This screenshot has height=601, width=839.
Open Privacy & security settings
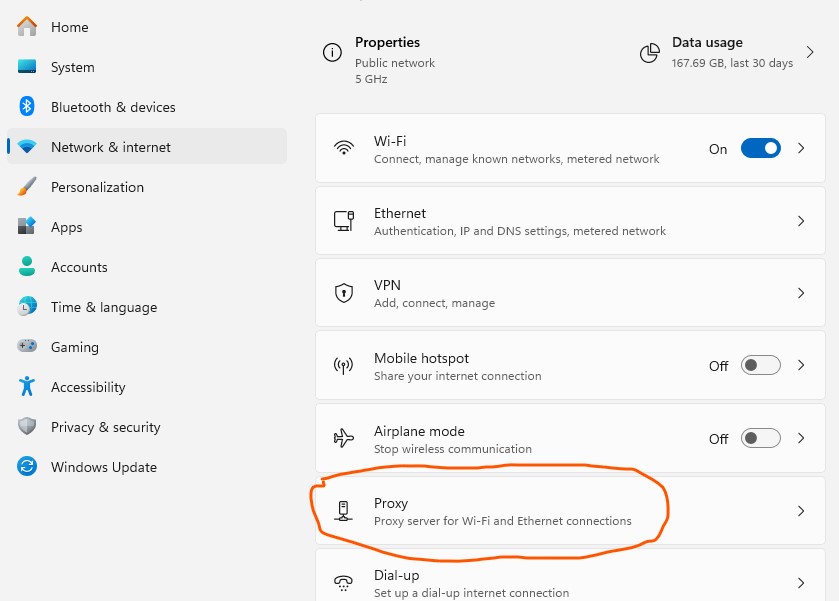tap(105, 427)
